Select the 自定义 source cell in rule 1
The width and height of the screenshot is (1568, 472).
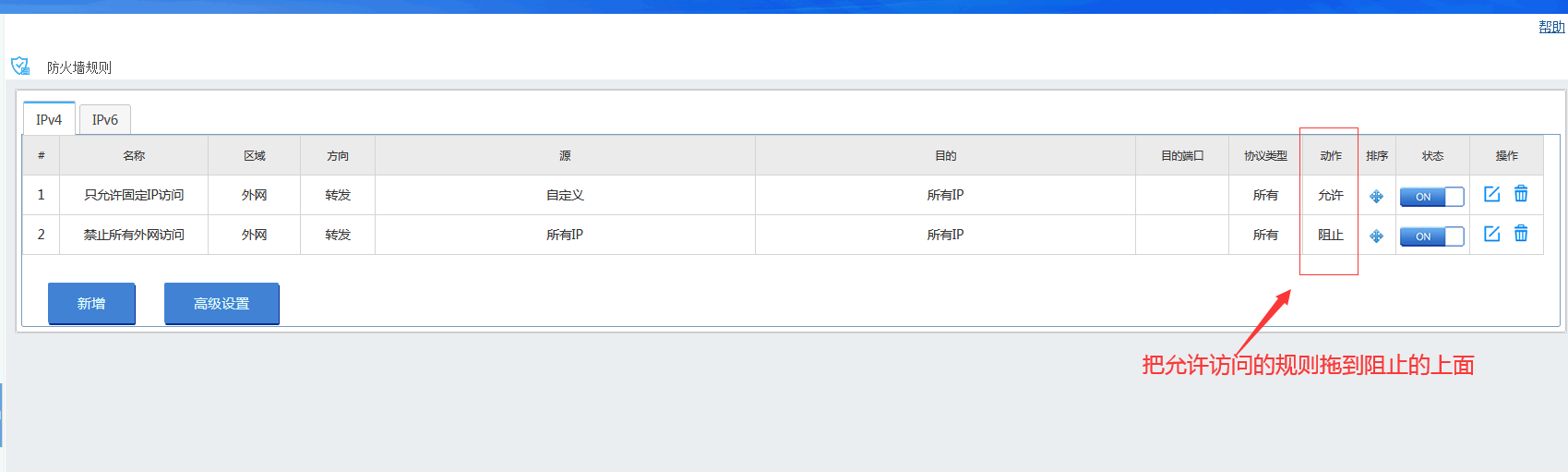565,195
